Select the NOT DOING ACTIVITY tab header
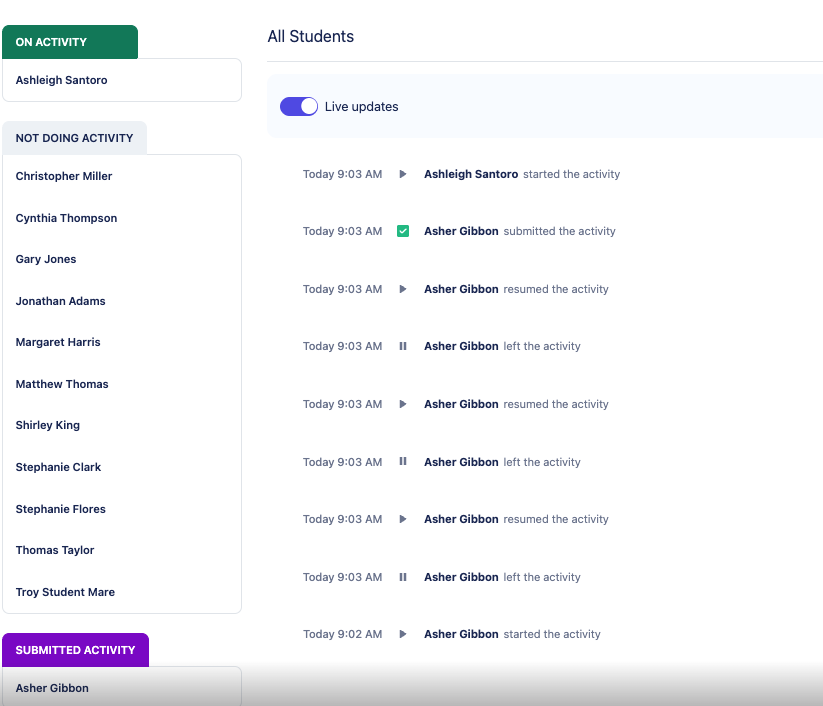The image size is (823, 706). [75, 138]
